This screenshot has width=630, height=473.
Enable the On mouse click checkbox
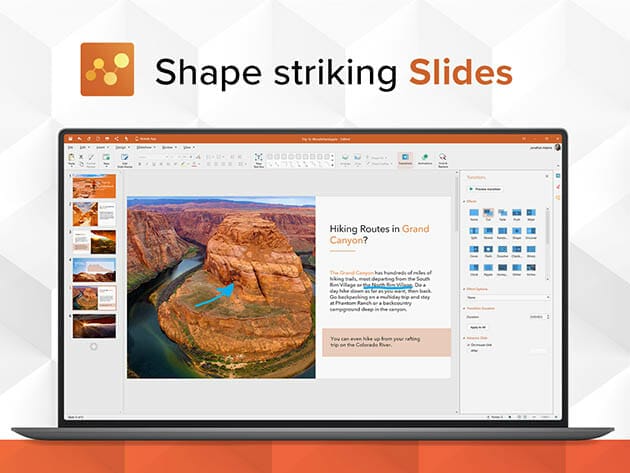click(x=468, y=344)
